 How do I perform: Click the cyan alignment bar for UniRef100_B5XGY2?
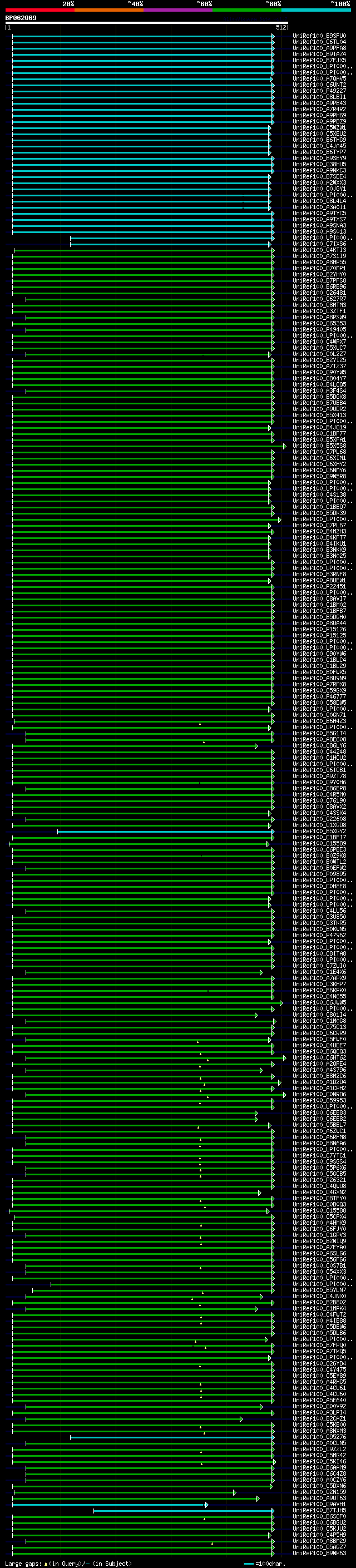click(166, 832)
